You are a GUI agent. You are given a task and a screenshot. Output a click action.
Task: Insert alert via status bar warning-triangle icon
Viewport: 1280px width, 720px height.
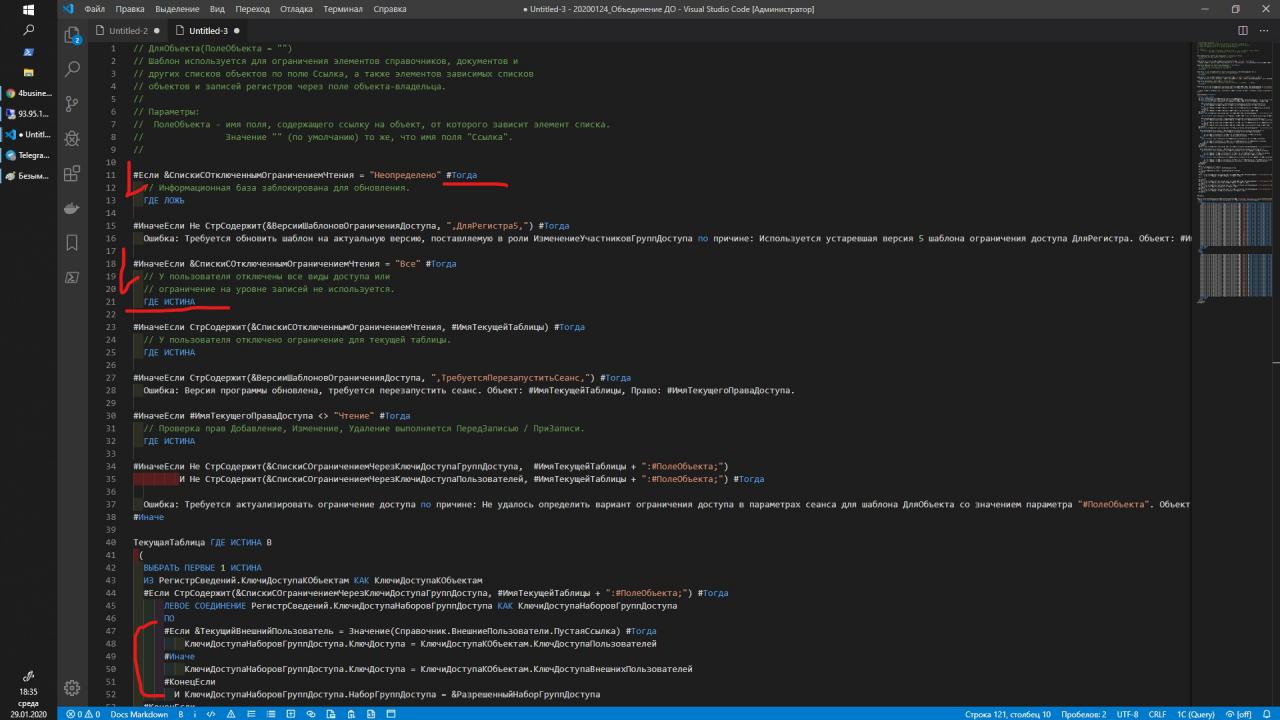click(232, 714)
